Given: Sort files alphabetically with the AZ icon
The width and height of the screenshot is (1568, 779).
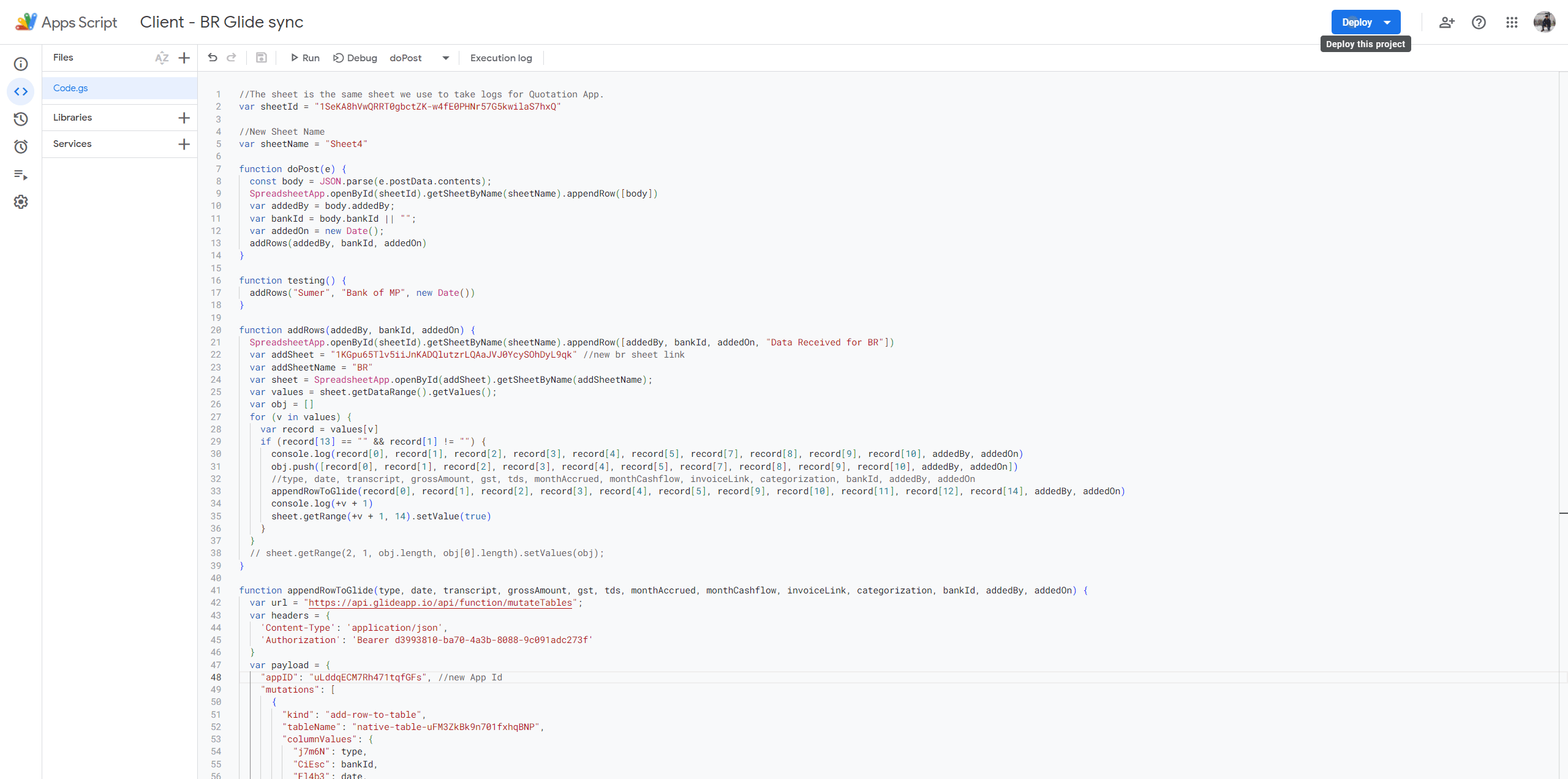Looking at the screenshot, I should pos(162,58).
